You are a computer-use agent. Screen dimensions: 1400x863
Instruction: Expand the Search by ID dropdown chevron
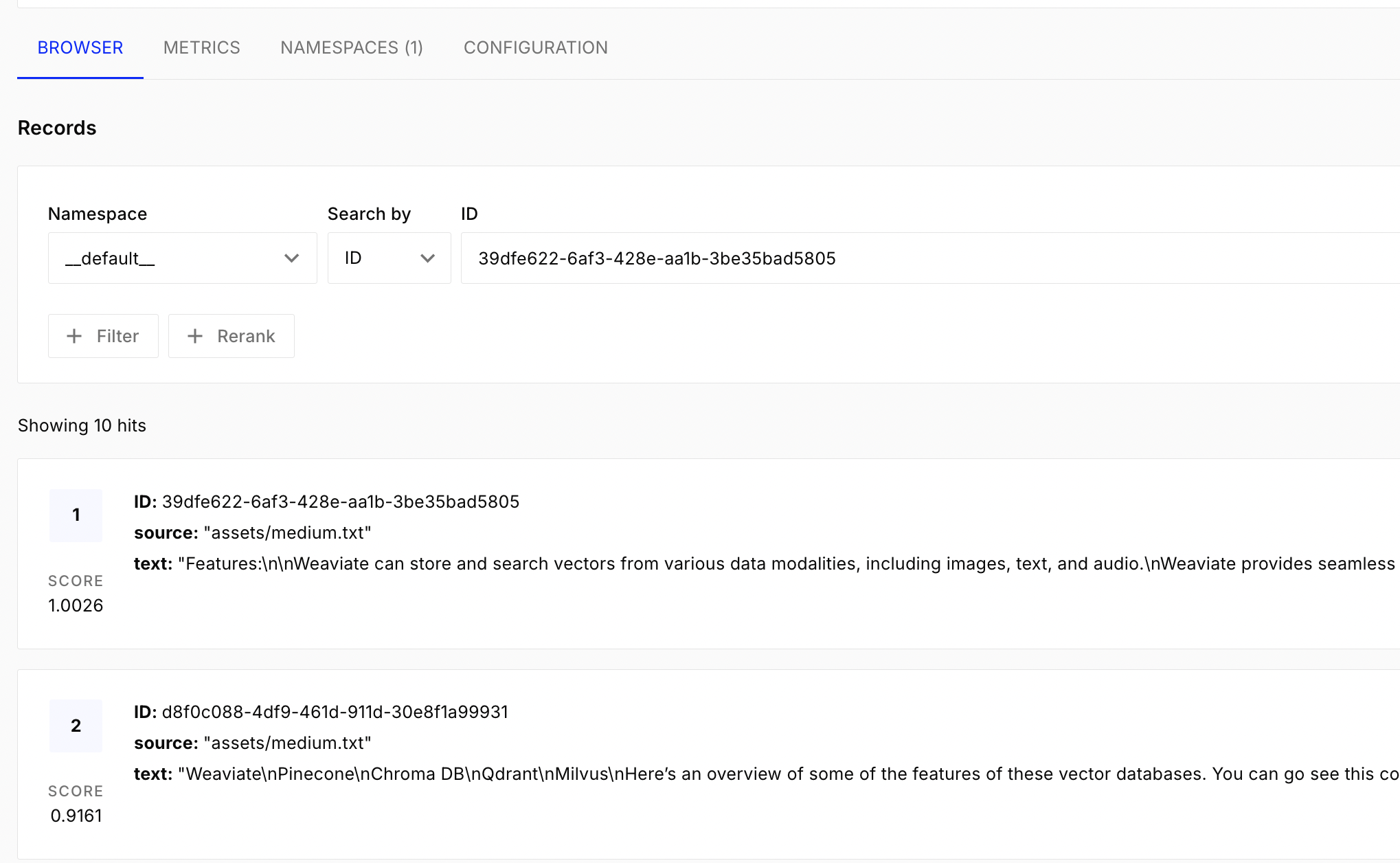427,258
